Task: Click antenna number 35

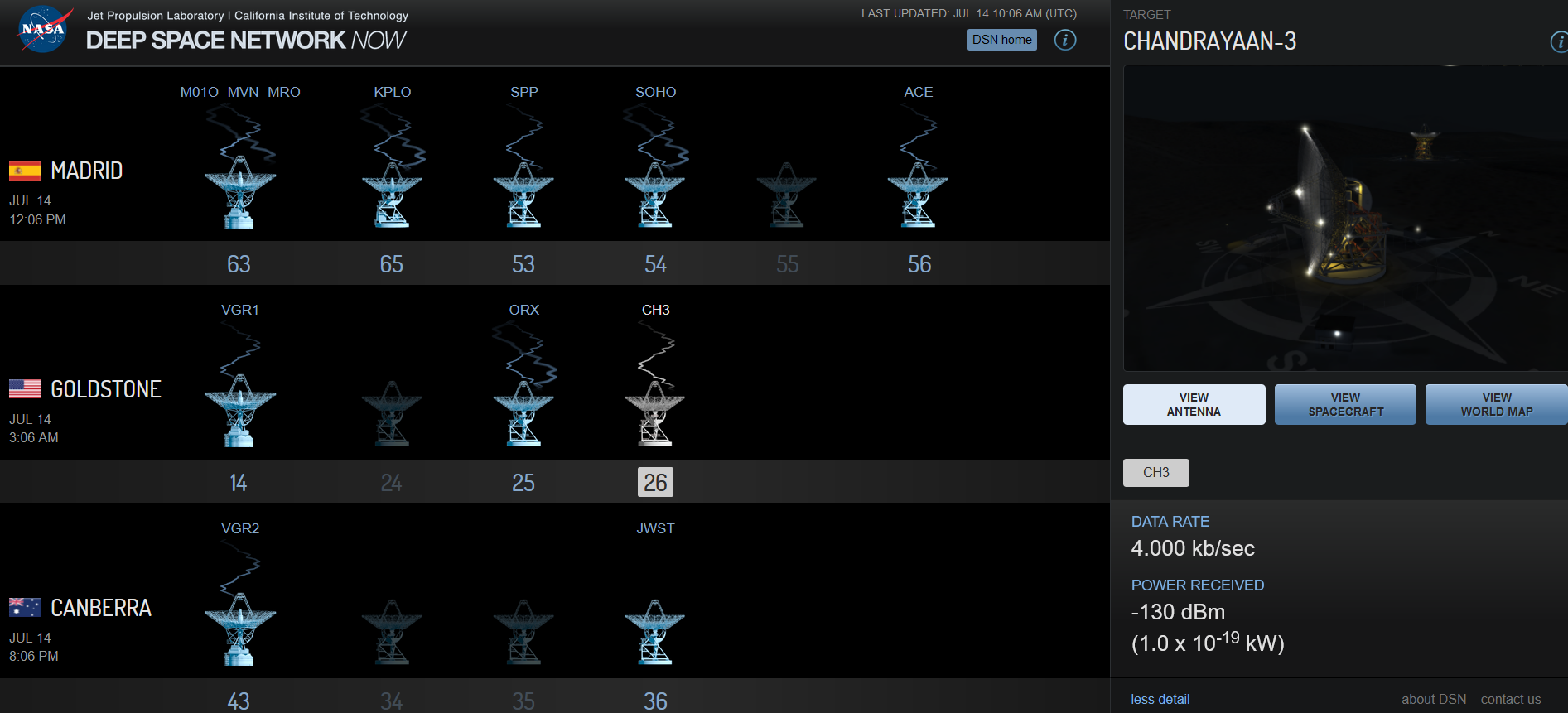Action: point(523,701)
